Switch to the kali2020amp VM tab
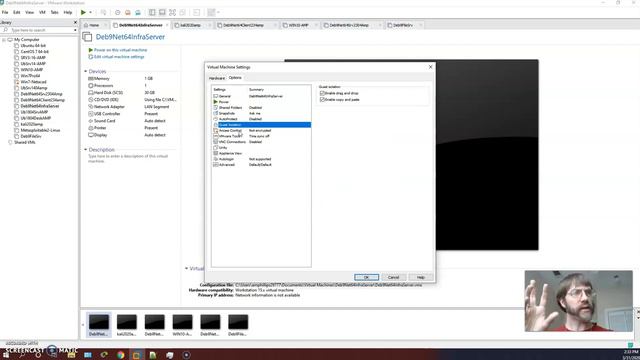The height and width of the screenshot is (360, 640). [190, 25]
